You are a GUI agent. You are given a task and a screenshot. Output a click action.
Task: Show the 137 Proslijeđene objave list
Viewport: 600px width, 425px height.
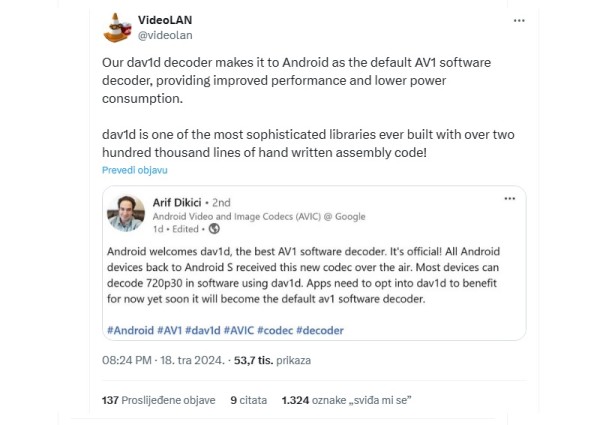(158, 399)
